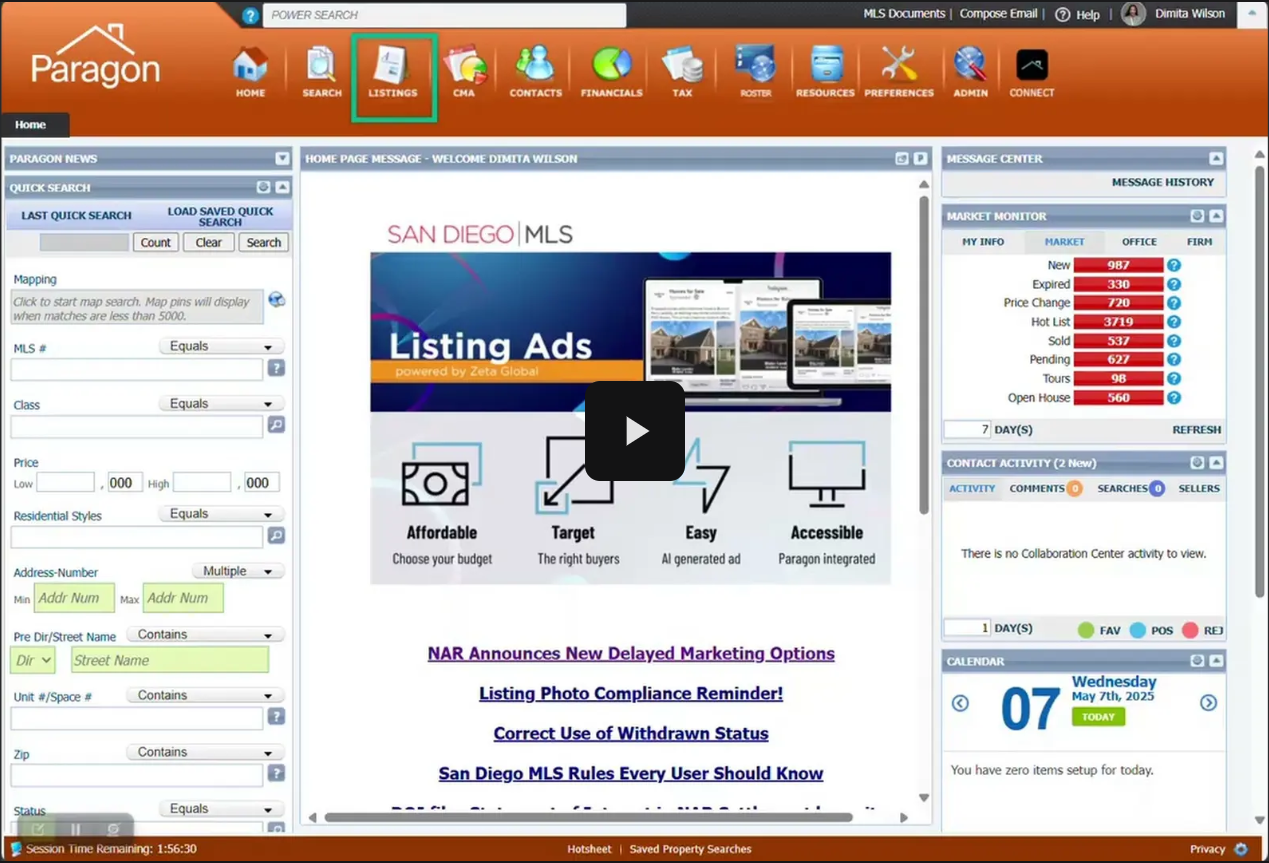Screen dimensions: 1269x863
Task: Open the Admin toolbar icon
Action: 970,72
